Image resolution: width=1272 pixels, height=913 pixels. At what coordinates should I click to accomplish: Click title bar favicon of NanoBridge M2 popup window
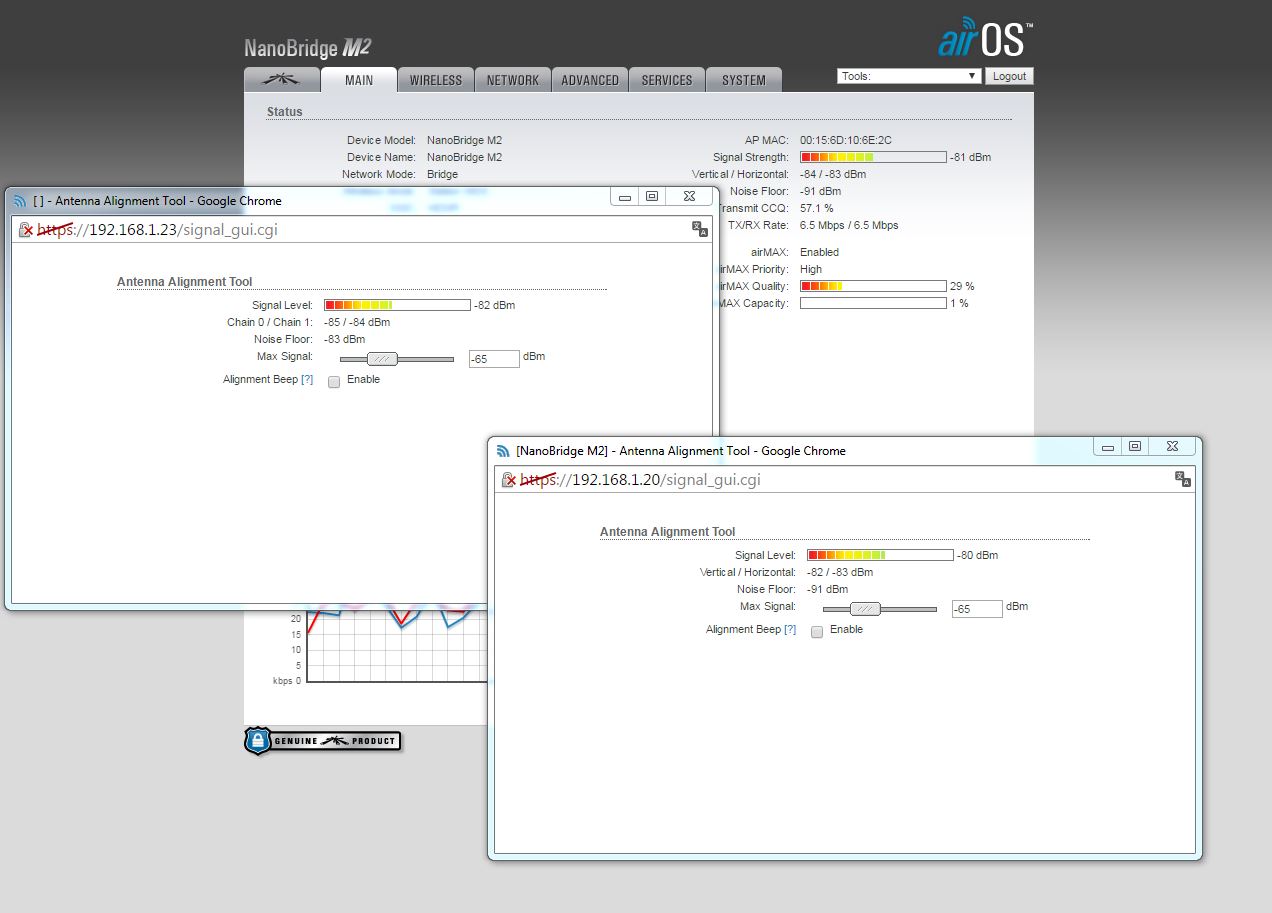click(503, 451)
